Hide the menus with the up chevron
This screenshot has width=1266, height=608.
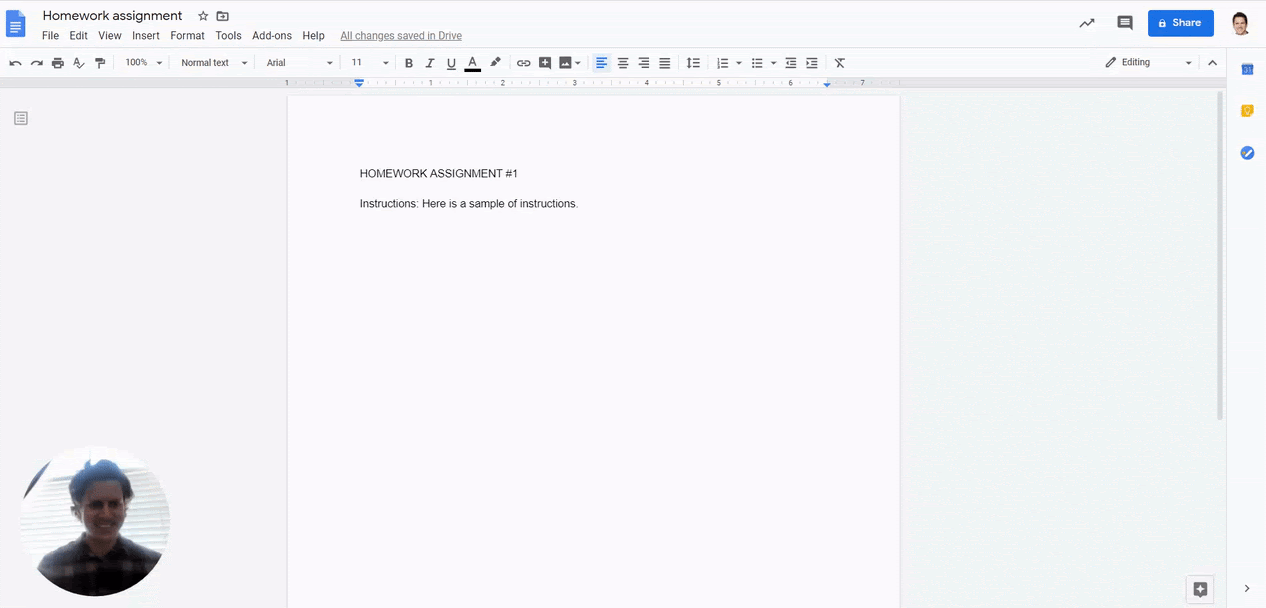point(1213,62)
